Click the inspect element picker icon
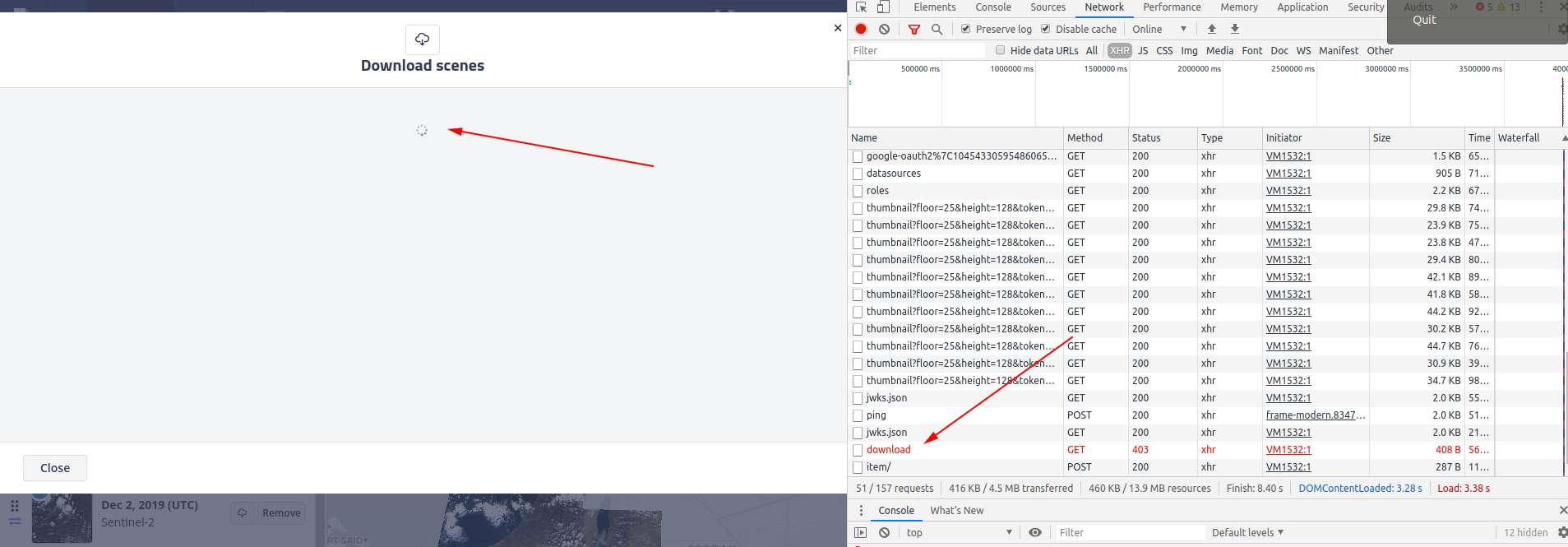 [x=861, y=7]
